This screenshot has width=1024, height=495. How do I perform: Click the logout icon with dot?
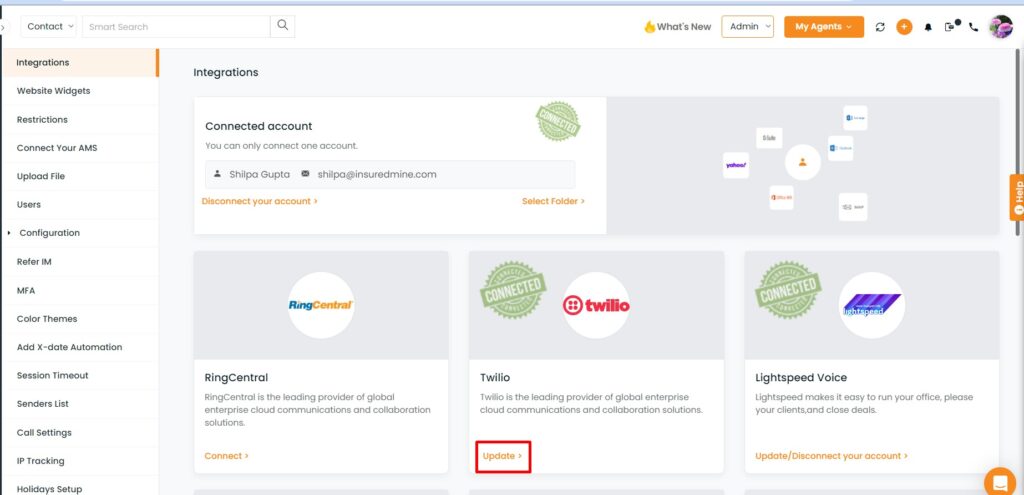pyautogui.click(x=951, y=27)
